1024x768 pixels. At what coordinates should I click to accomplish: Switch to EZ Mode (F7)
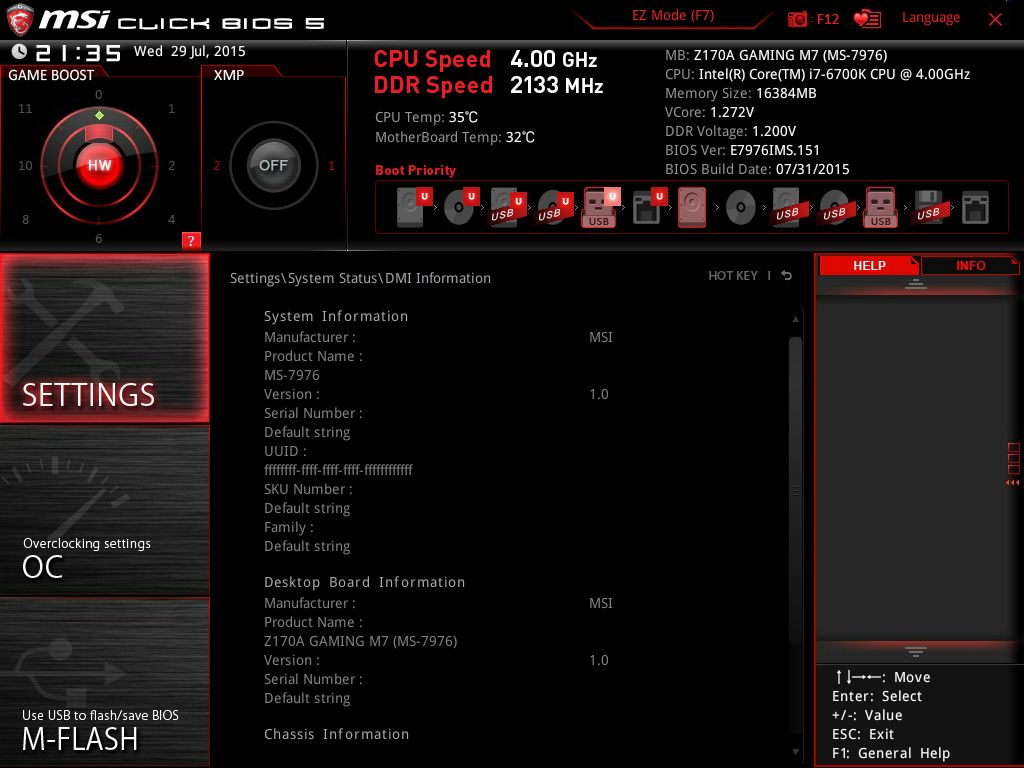[673, 15]
